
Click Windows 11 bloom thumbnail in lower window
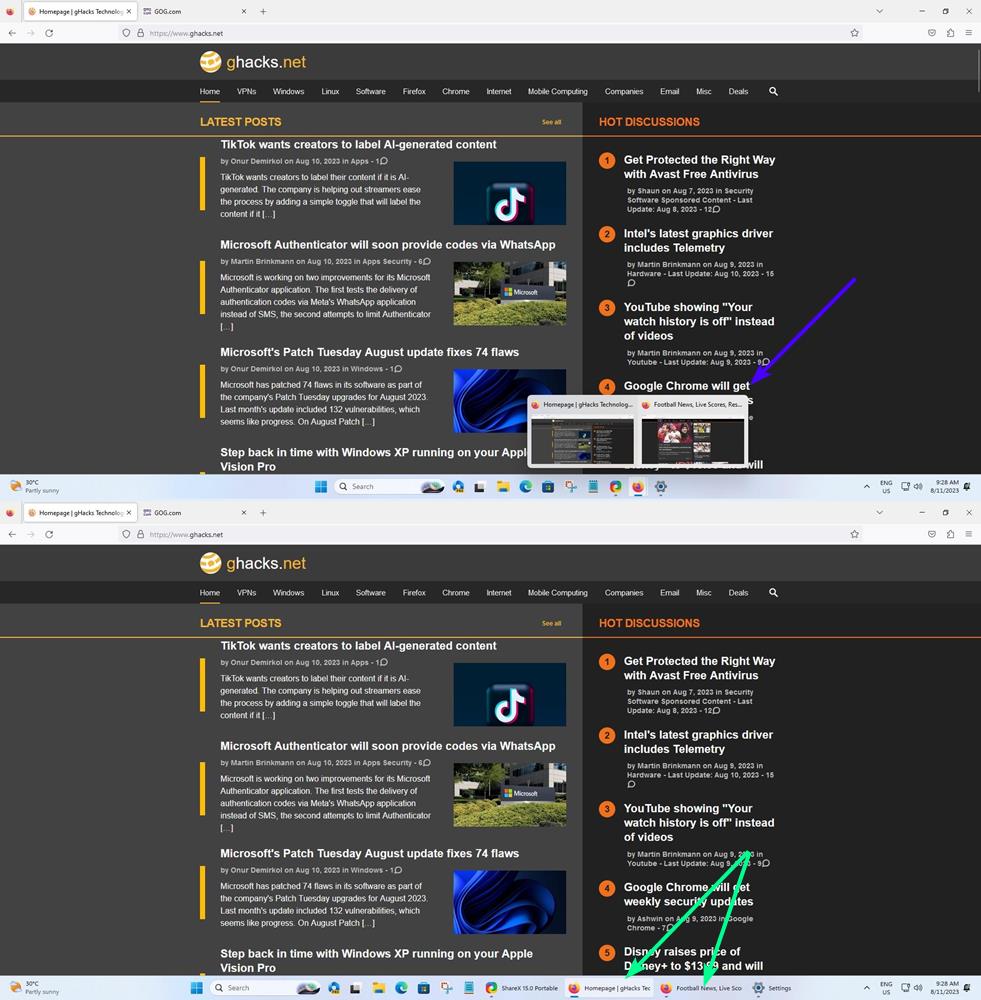click(510, 902)
